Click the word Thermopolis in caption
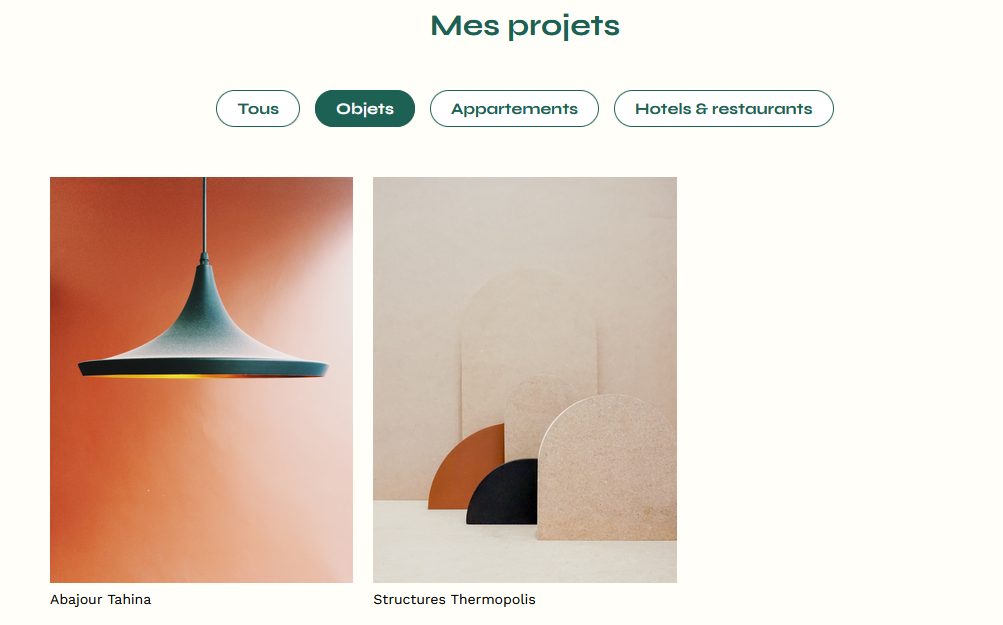This screenshot has width=1003, height=625. 493,599
